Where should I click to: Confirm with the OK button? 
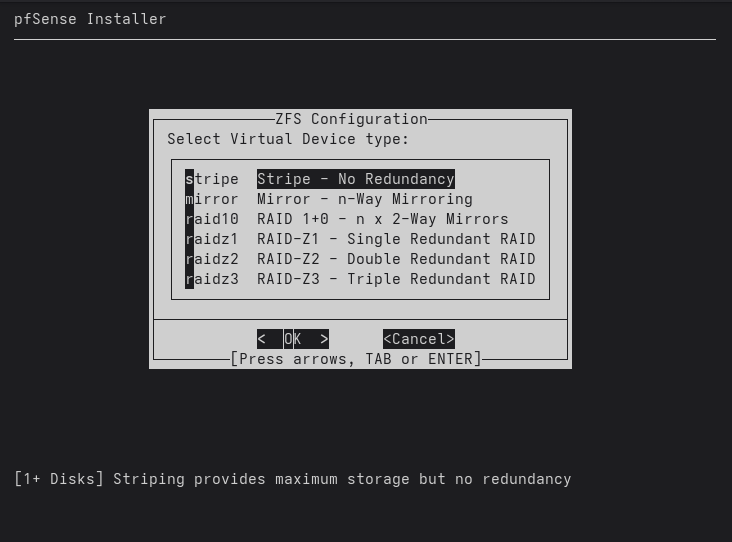pyautogui.click(x=293, y=339)
